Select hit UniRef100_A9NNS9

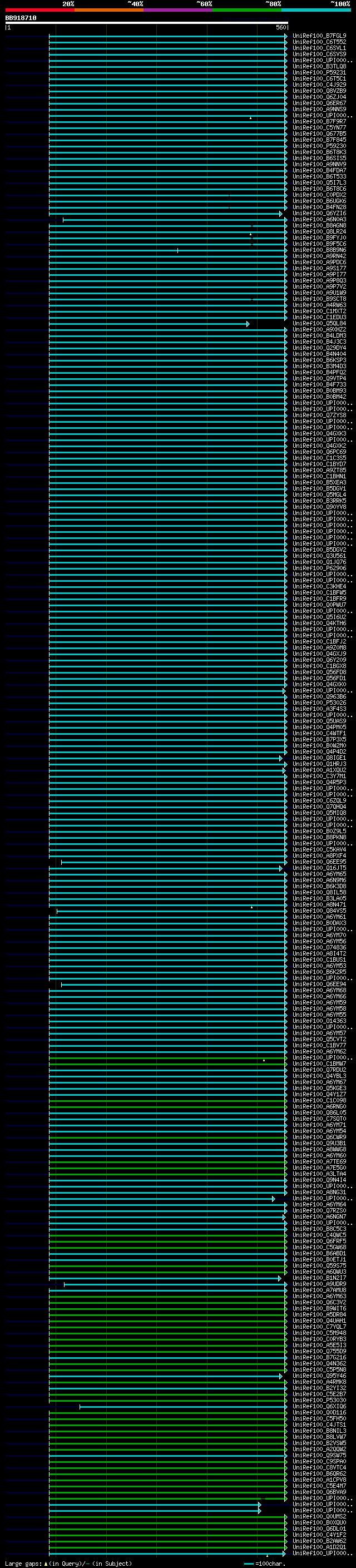[319, 109]
